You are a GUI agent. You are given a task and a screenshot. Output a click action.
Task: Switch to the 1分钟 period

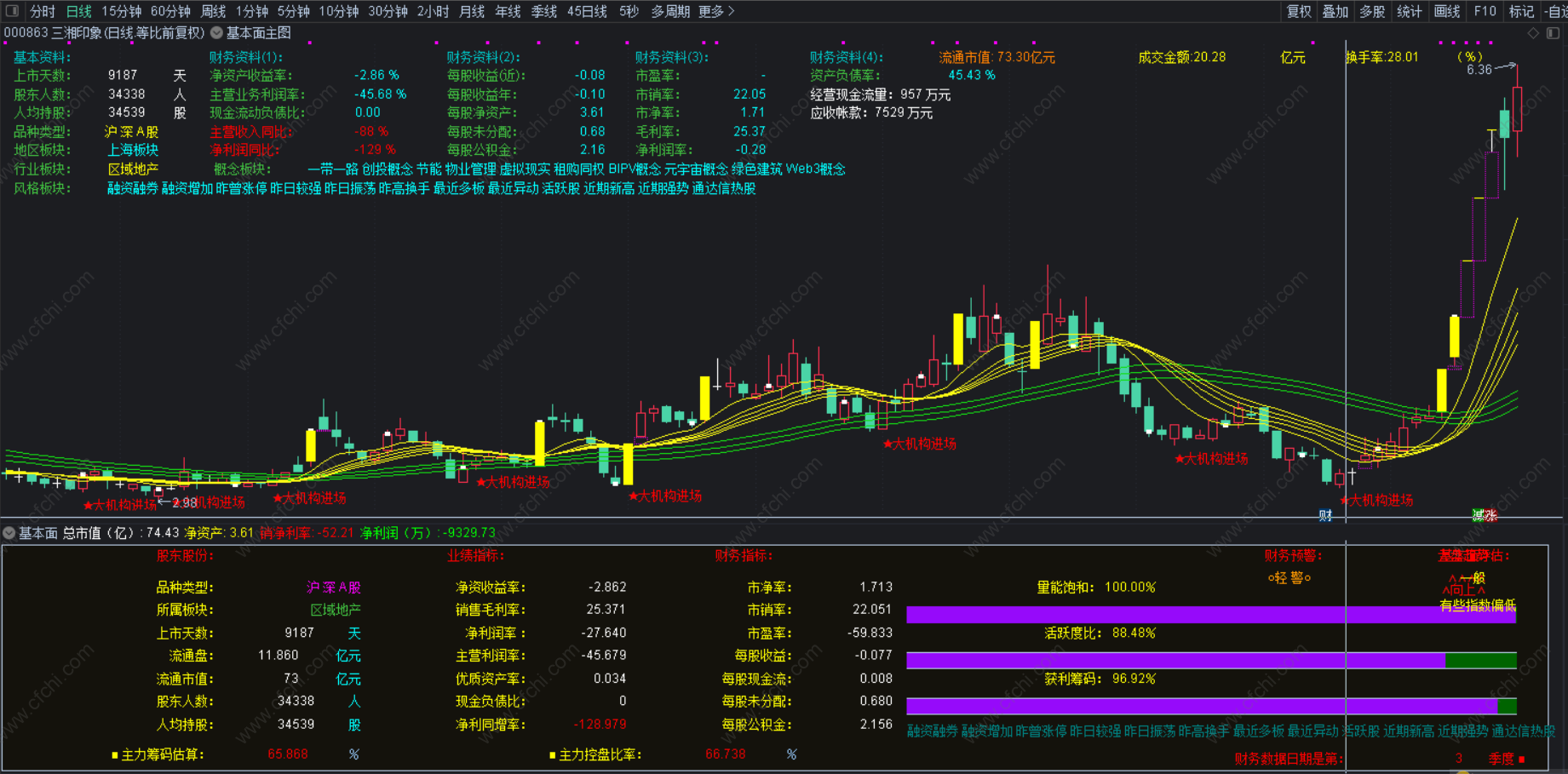(252, 11)
